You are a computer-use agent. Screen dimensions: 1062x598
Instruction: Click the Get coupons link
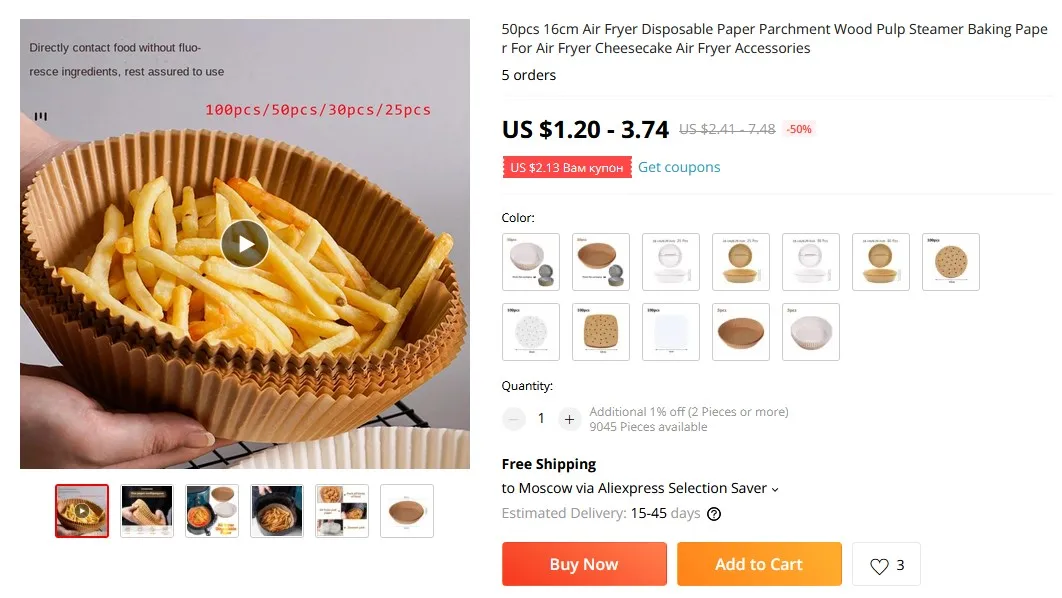[679, 167]
